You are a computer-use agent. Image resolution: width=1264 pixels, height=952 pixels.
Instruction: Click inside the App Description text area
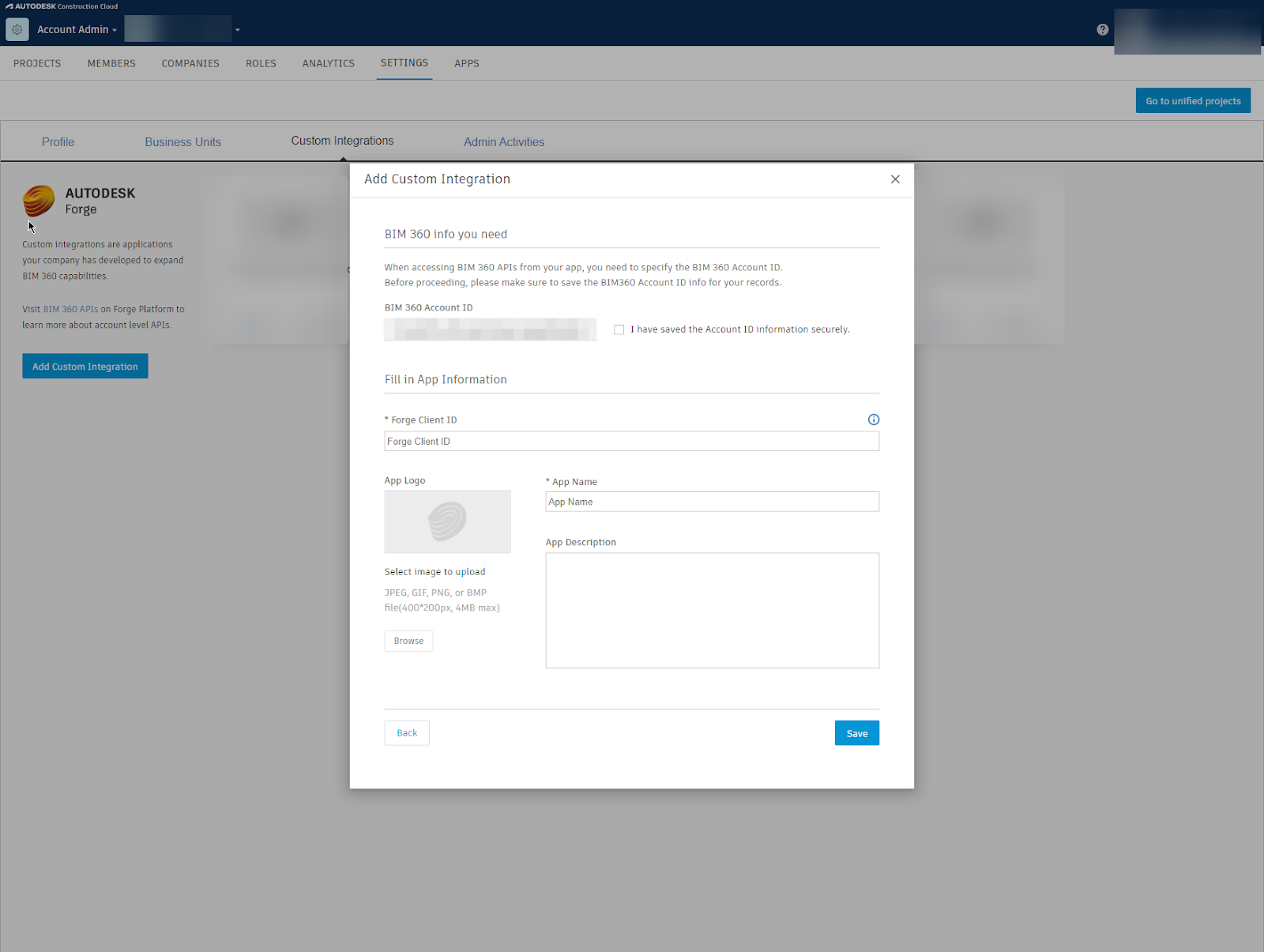click(713, 611)
